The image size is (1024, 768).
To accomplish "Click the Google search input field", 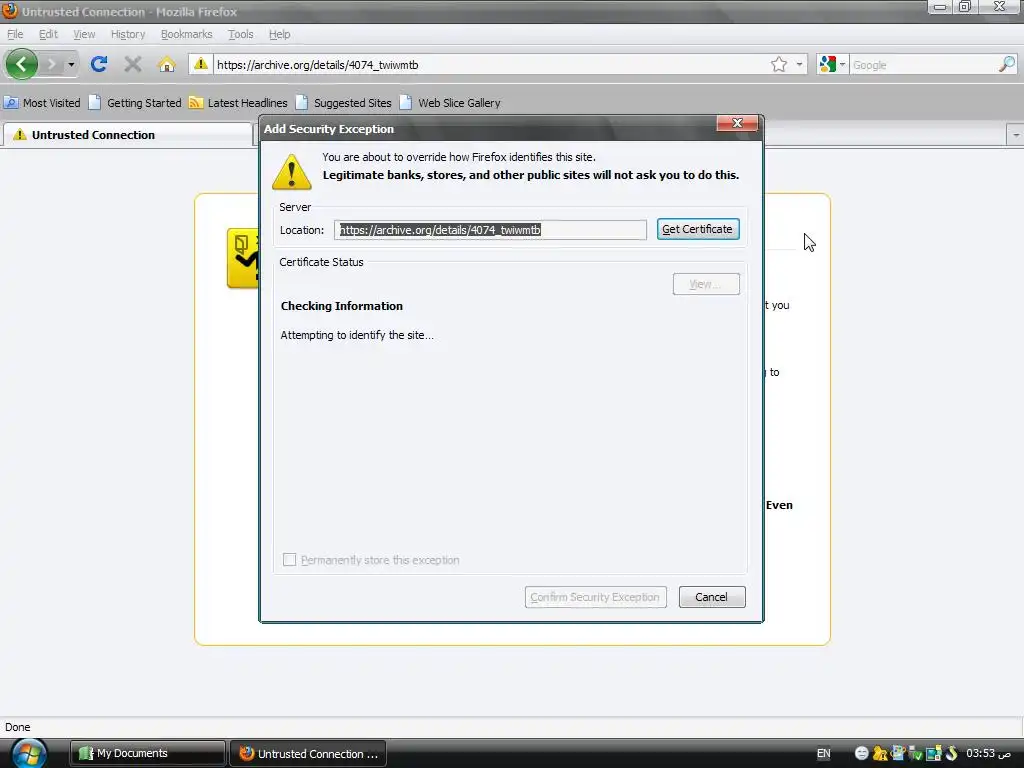I will [x=923, y=65].
